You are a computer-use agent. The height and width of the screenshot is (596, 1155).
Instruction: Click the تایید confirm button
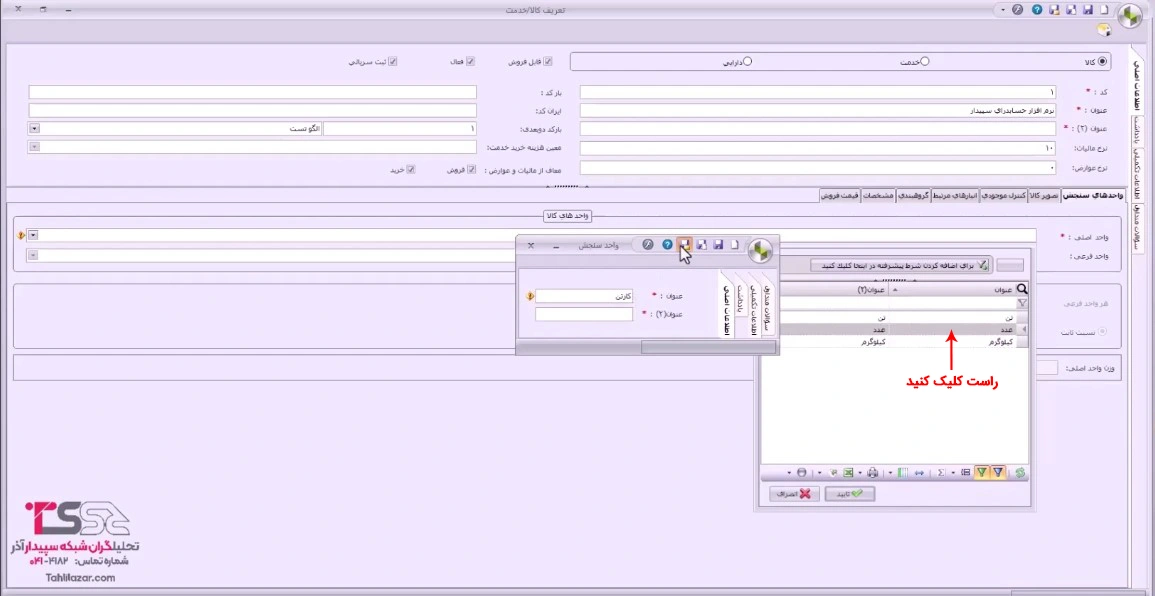click(x=850, y=494)
